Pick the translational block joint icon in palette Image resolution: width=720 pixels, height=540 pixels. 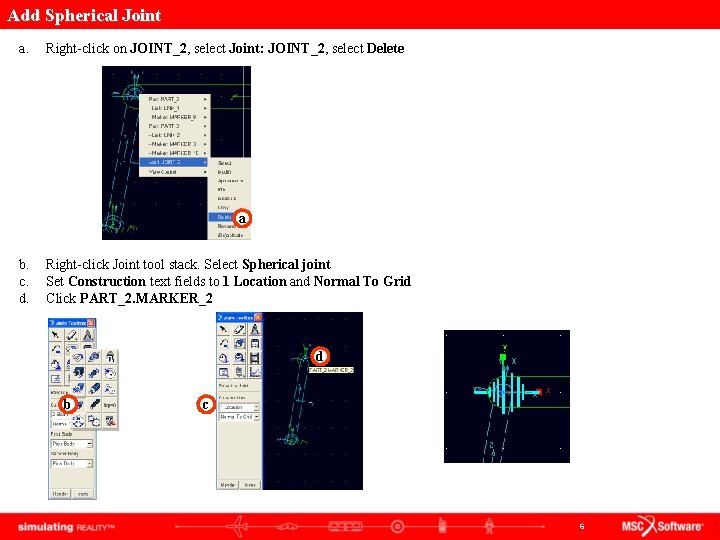(x=78, y=372)
